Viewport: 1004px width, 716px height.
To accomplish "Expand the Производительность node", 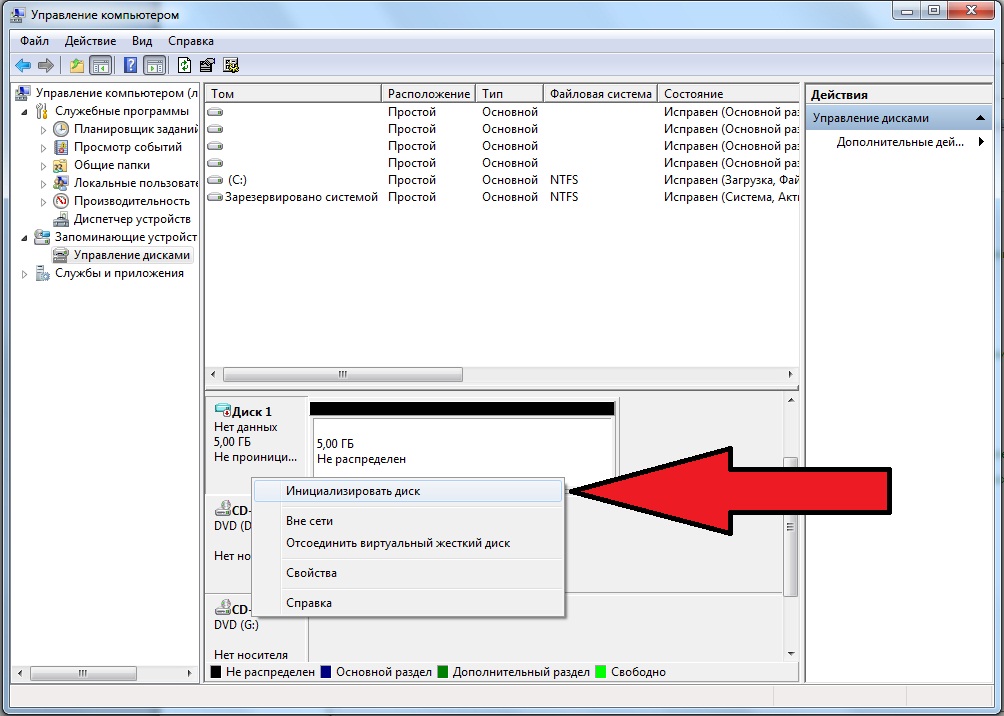I will click(43, 202).
